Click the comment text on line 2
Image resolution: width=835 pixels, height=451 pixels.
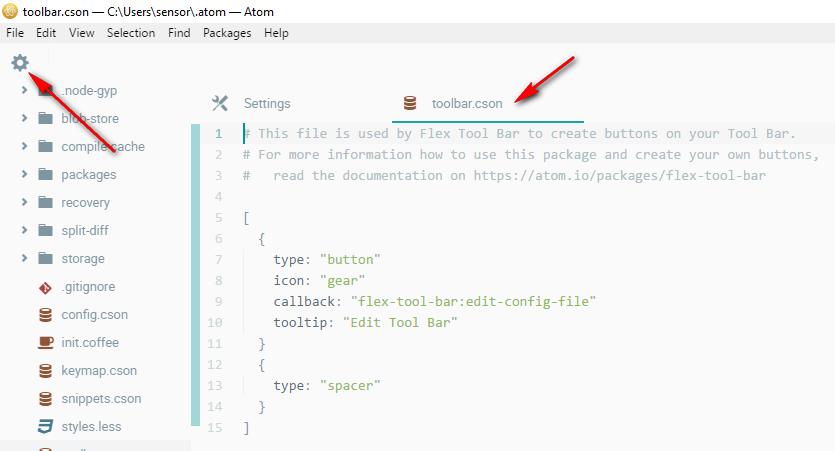click(530, 155)
